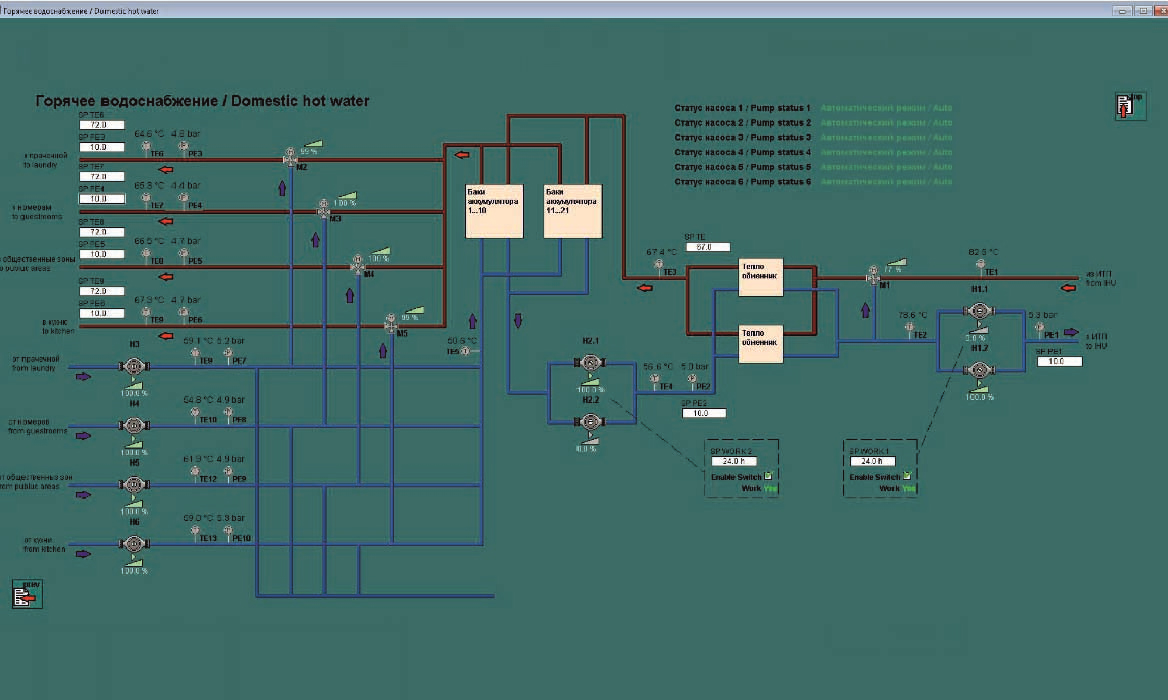This screenshot has width=1168, height=700.
Task: Click temperature sensor TE4
Action: 655,381
